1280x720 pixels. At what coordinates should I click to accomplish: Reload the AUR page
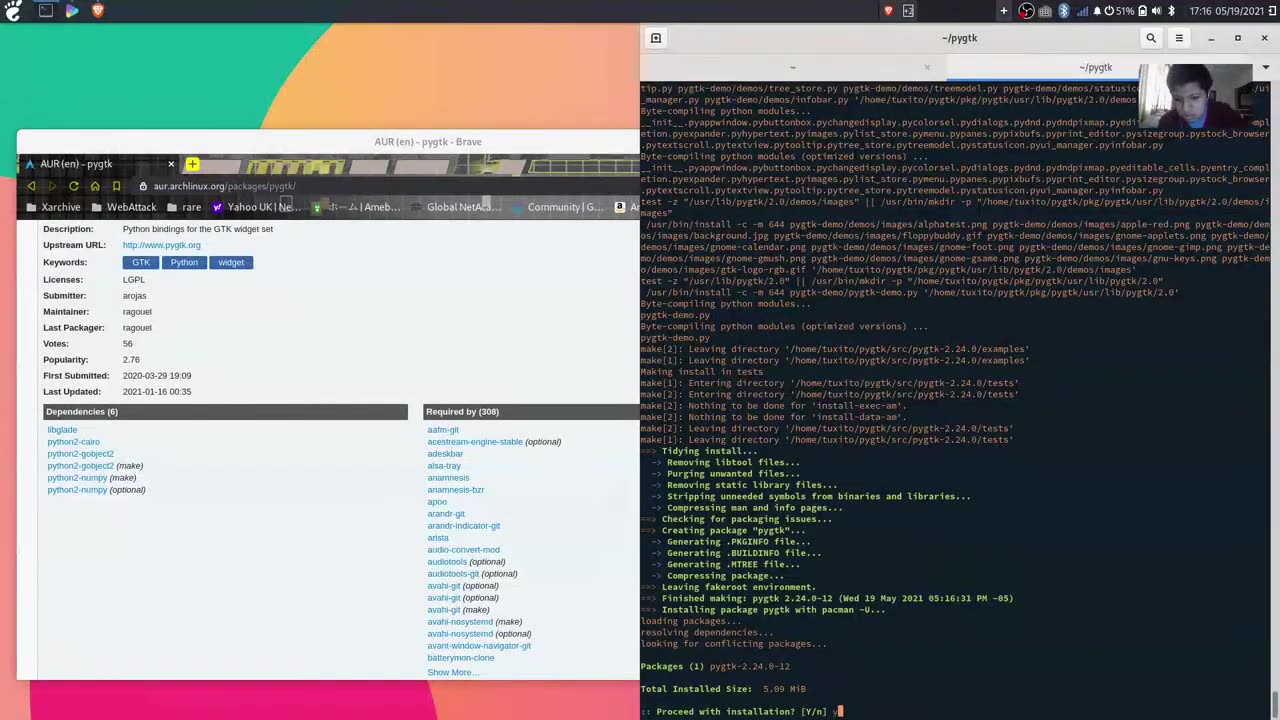pyautogui.click(x=73, y=186)
